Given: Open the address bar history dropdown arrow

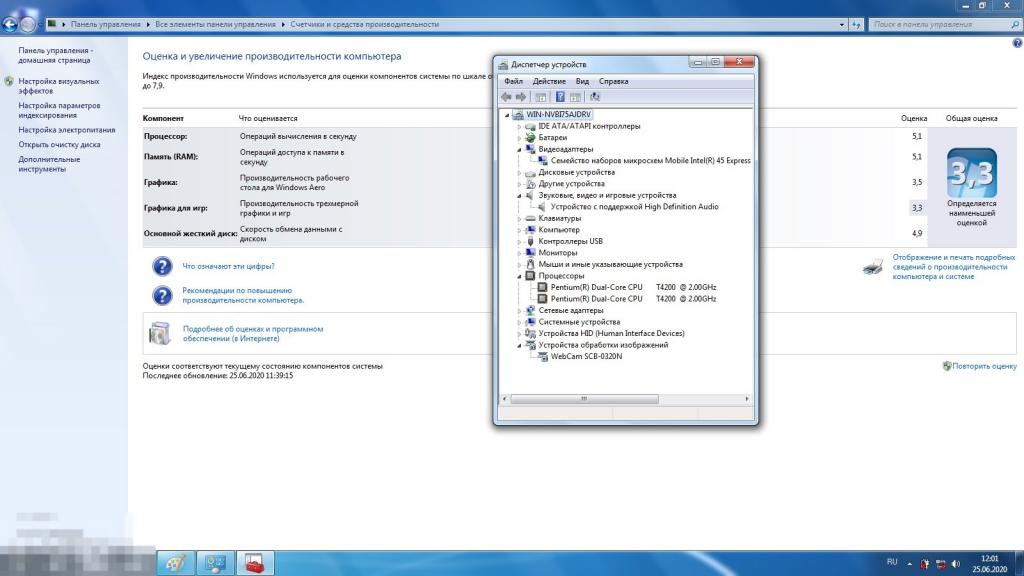Looking at the screenshot, I should tap(842, 25).
